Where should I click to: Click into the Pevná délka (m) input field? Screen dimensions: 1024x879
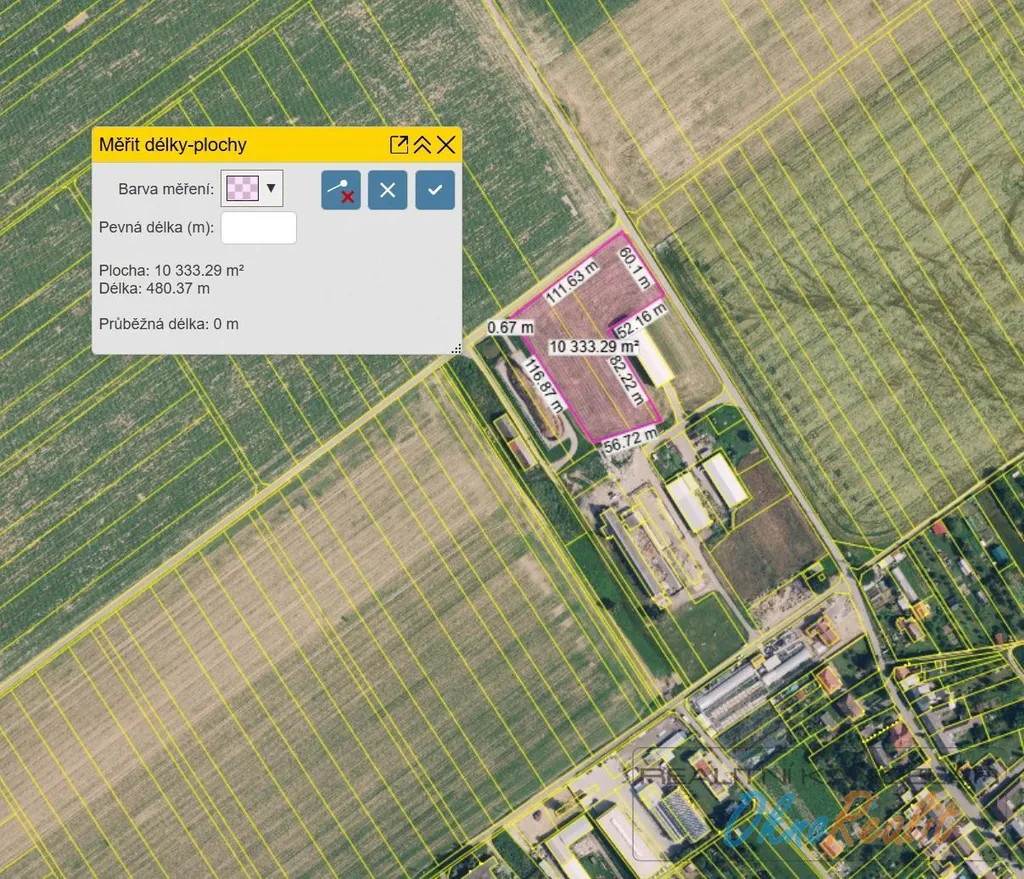tap(258, 227)
